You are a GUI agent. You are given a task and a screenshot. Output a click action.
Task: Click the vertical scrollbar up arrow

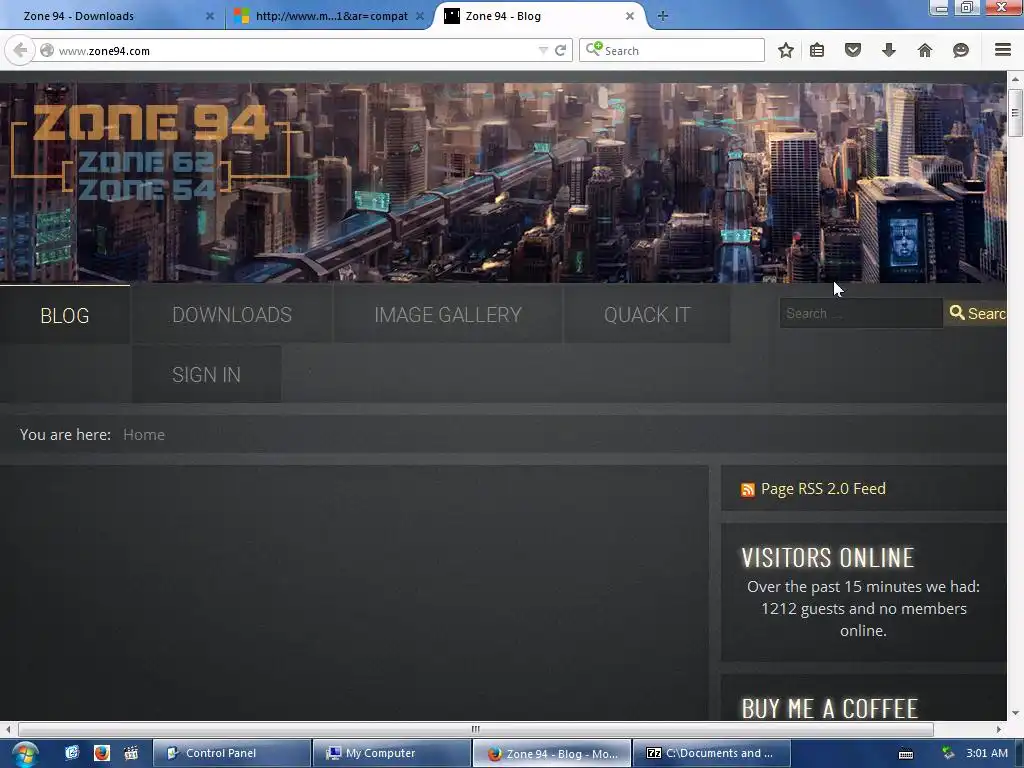point(1015,79)
